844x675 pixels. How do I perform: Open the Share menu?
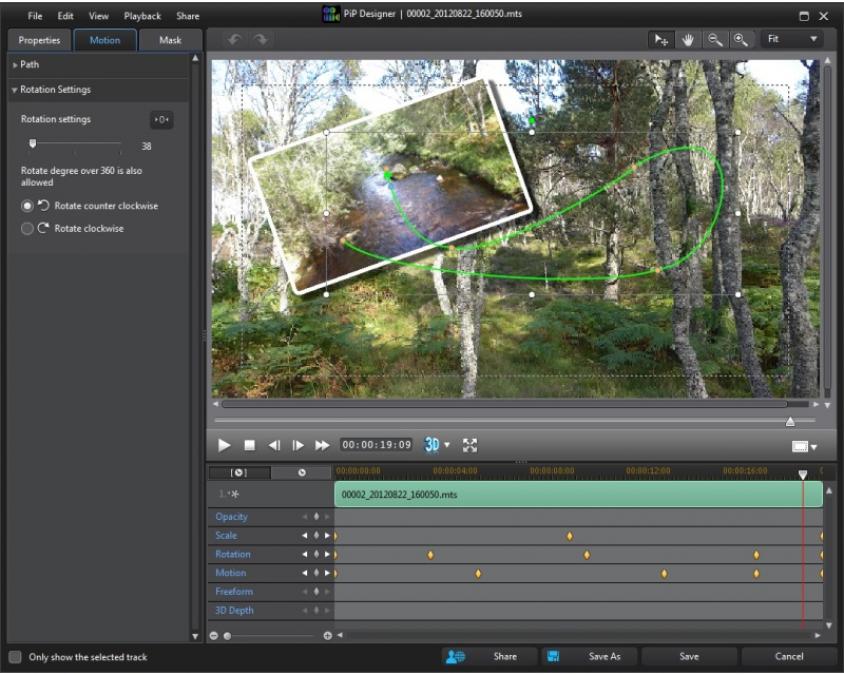pyautogui.click(x=188, y=16)
